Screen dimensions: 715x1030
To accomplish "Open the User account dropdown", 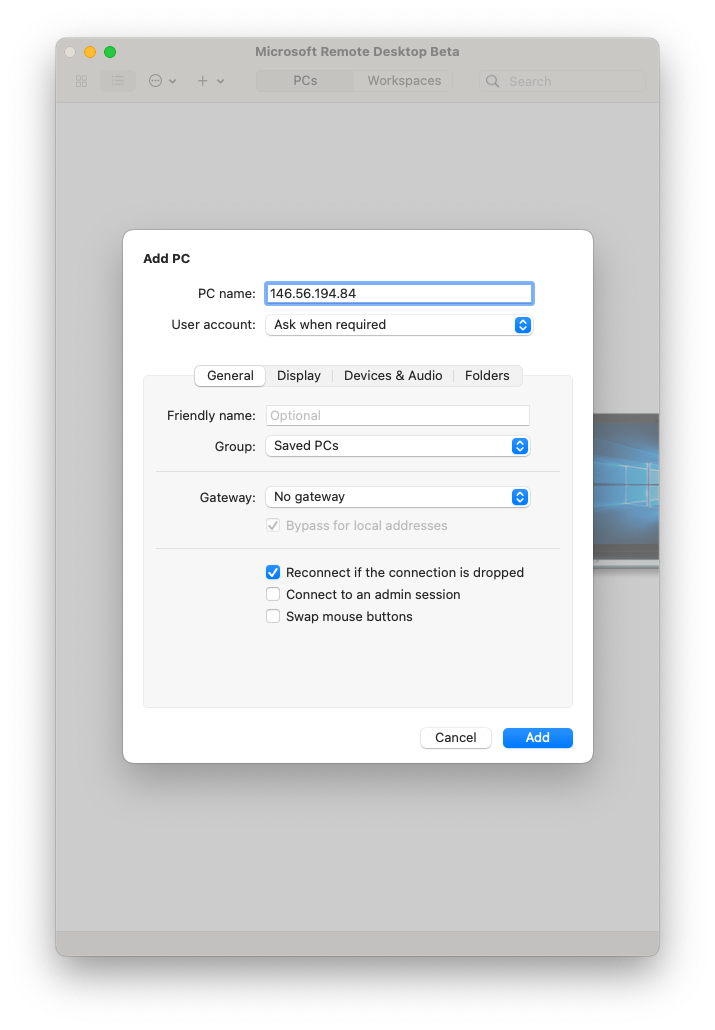I will click(399, 325).
